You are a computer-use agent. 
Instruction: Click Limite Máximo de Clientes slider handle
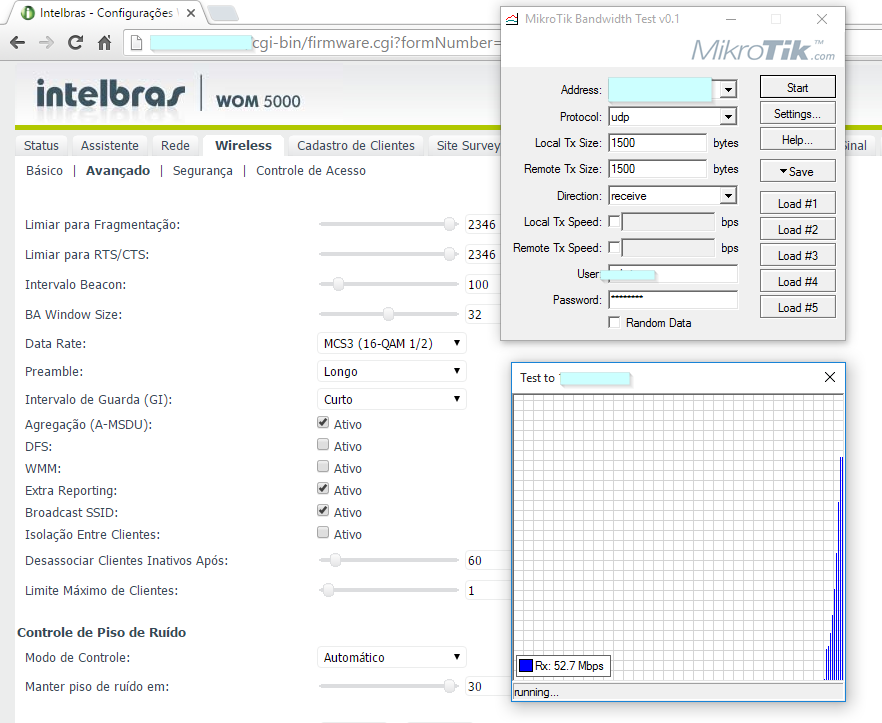click(x=328, y=590)
